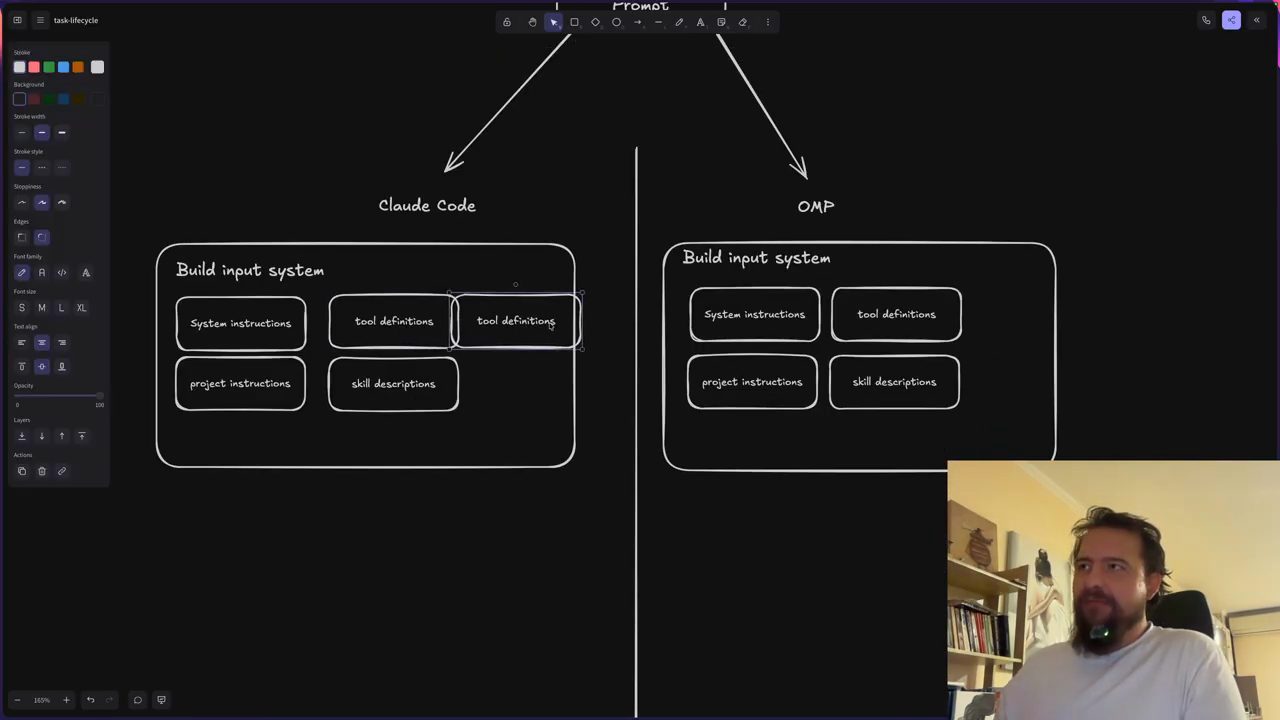Set bold stroke width
The image size is (1280, 720).
click(42, 132)
